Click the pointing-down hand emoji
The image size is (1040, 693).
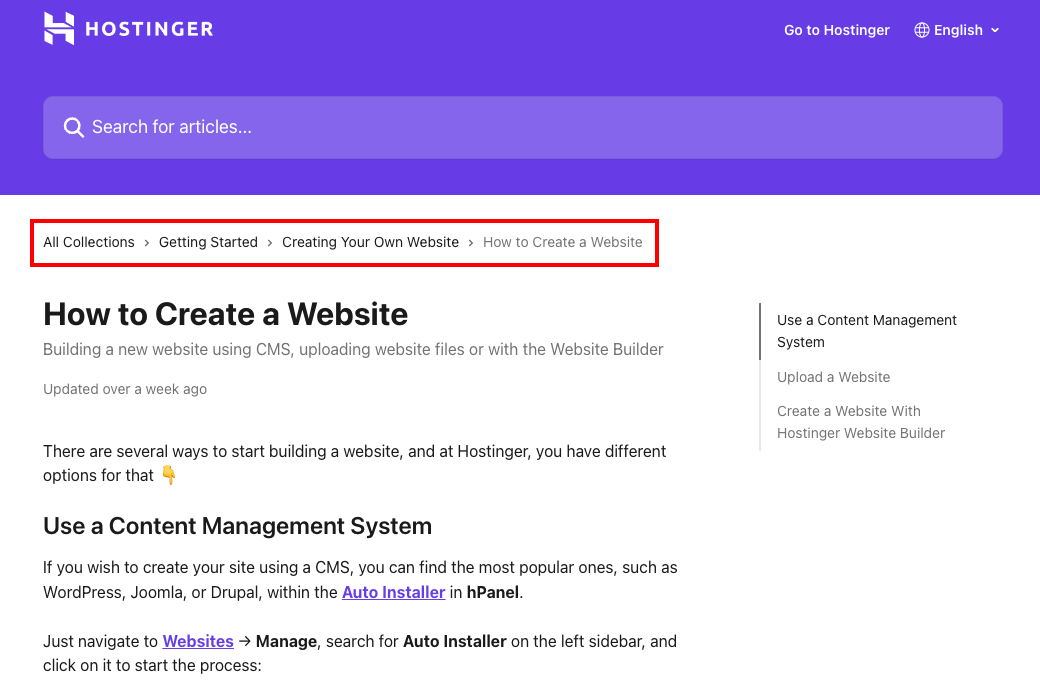(169, 475)
